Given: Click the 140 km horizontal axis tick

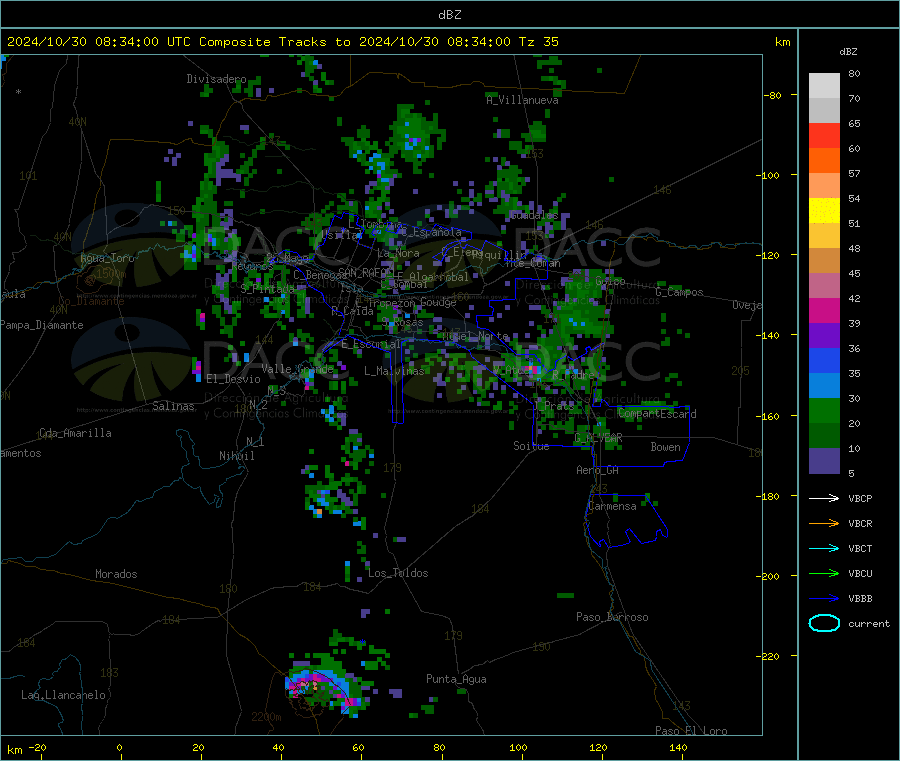Looking at the screenshot, I should 678,747.
